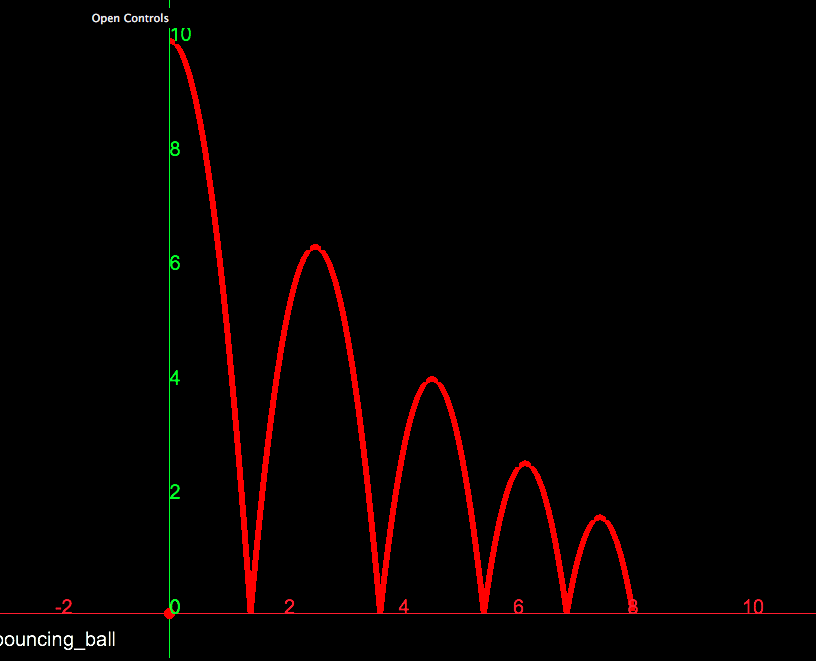
Task: Click the peak of the tallest bounce arc
Action: 315,247
